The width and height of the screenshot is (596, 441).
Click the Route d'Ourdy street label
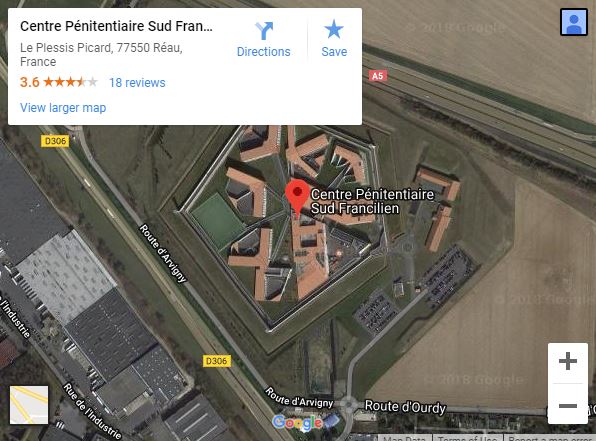(405, 407)
